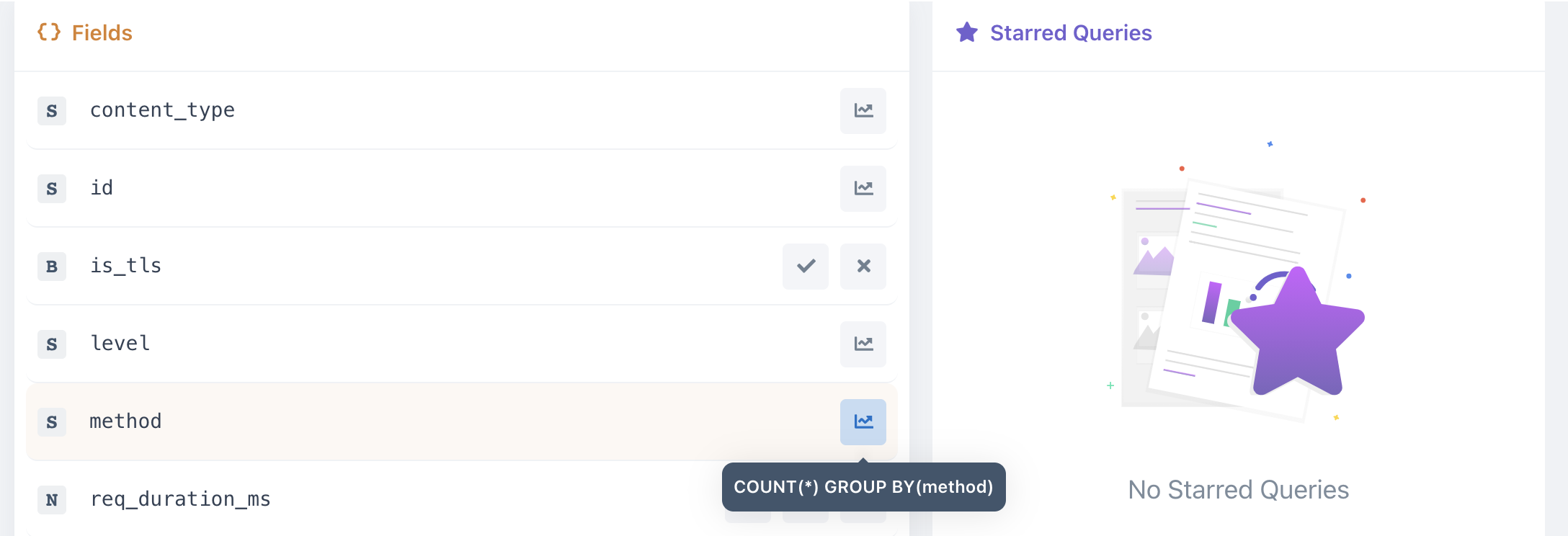Filter is_tls as true with checkmark
Image resolution: width=1568 pixels, height=536 pixels.
806,267
